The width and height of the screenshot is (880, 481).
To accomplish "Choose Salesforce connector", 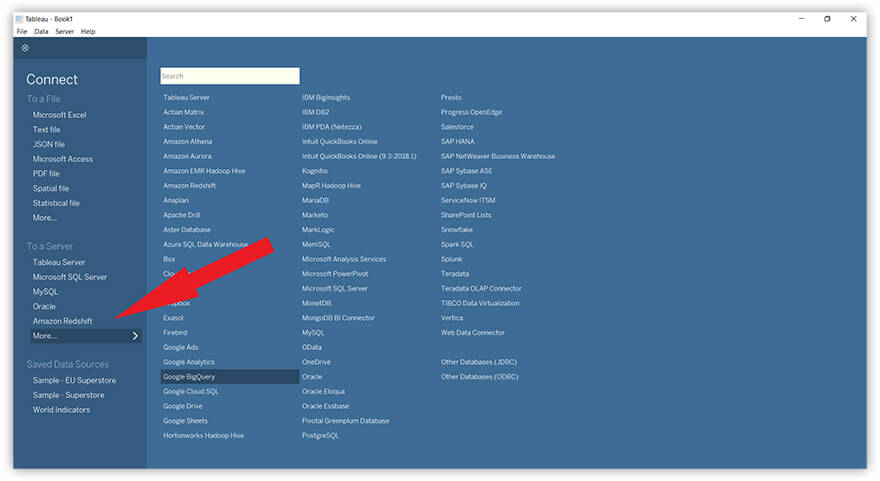I will coord(457,127).
